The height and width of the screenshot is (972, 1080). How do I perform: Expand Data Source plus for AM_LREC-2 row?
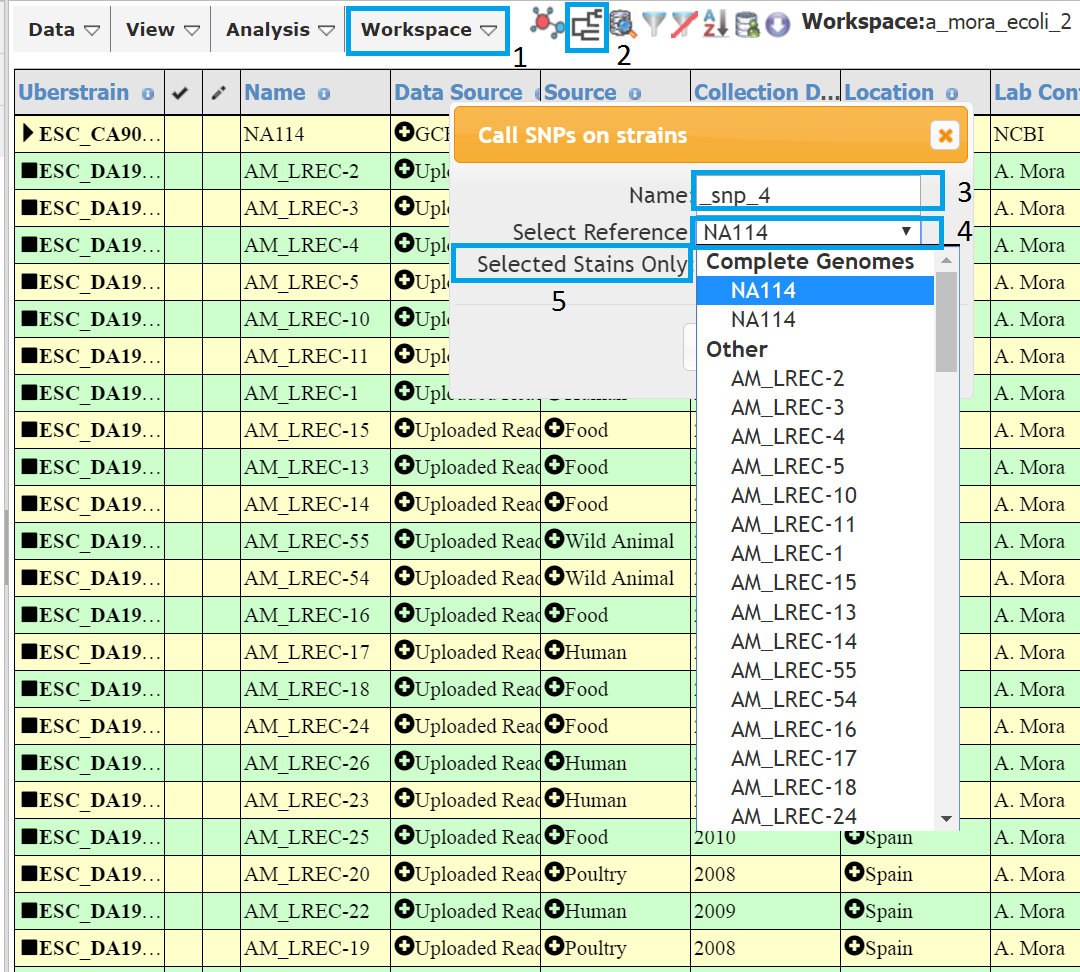click(404, 168)
